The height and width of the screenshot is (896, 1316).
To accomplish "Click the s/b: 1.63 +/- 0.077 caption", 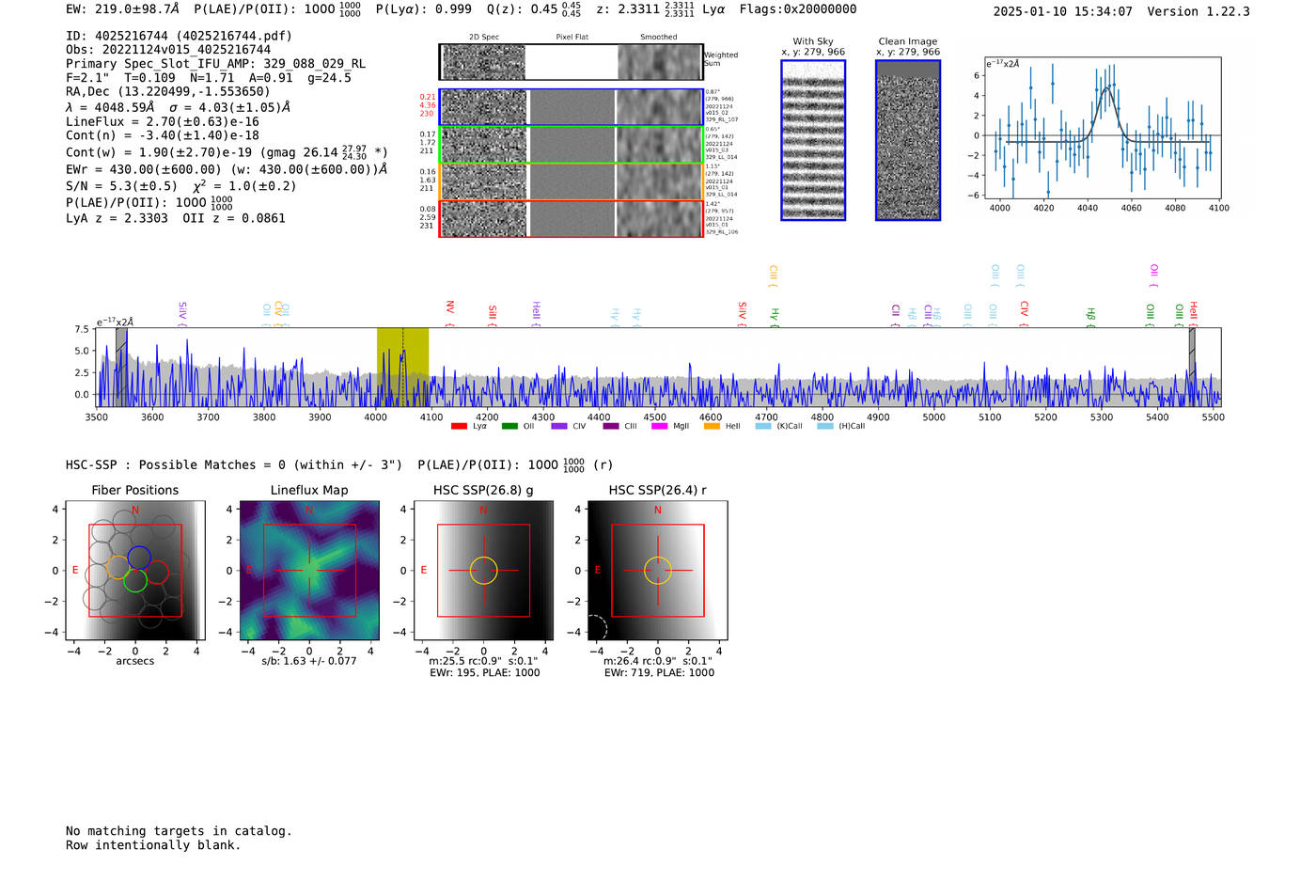I will [x=309, y=661].
